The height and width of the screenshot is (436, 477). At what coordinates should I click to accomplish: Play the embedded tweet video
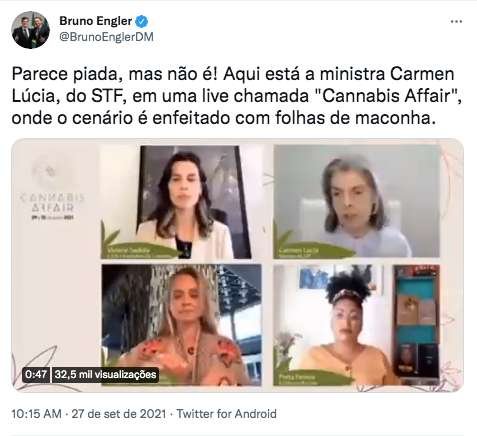237,265
